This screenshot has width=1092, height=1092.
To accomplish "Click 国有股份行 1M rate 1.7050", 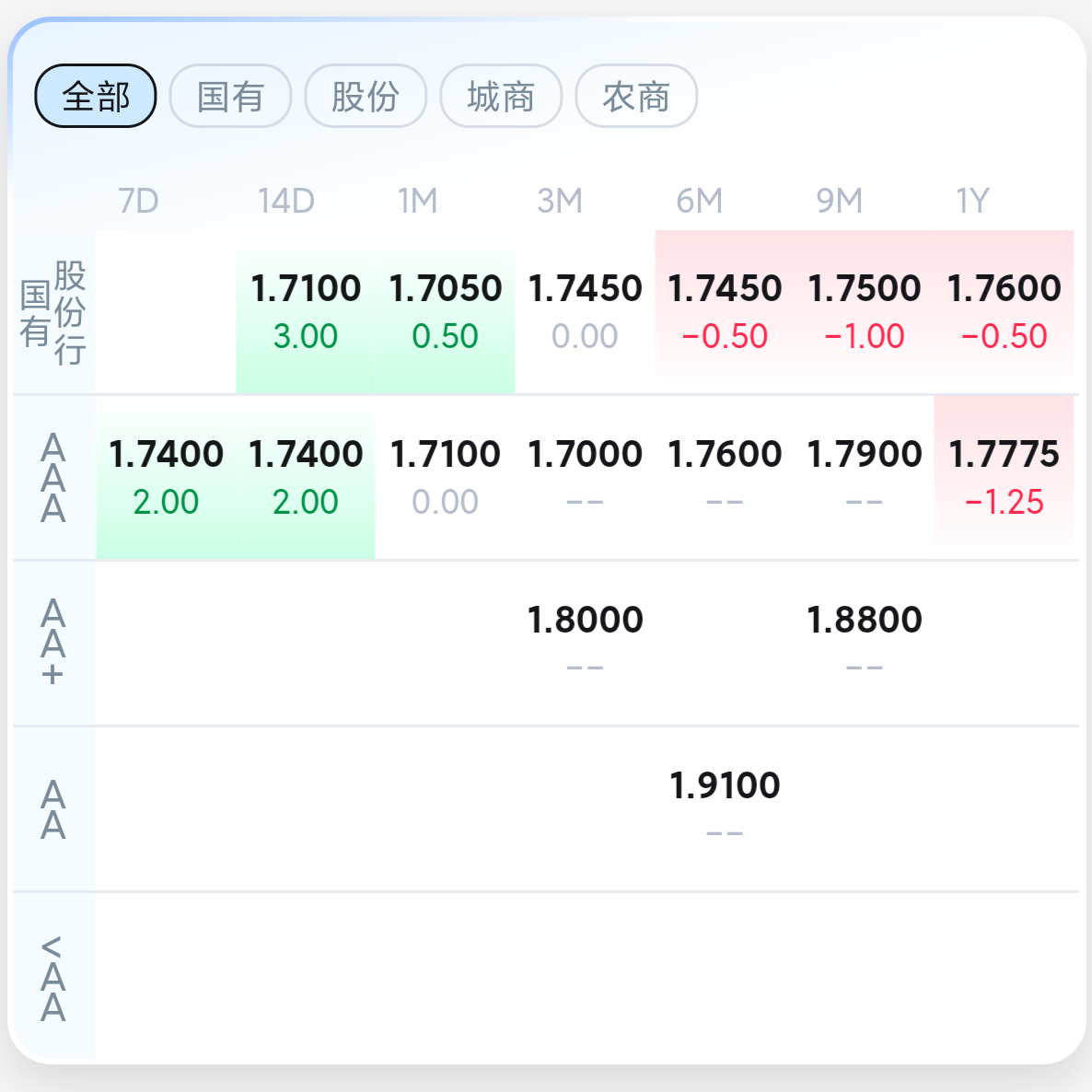I will (x=446, y=311).
